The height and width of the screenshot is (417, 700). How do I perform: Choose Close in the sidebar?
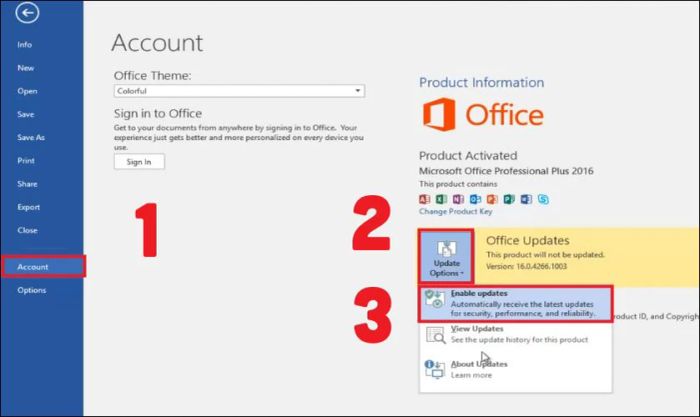27,230
